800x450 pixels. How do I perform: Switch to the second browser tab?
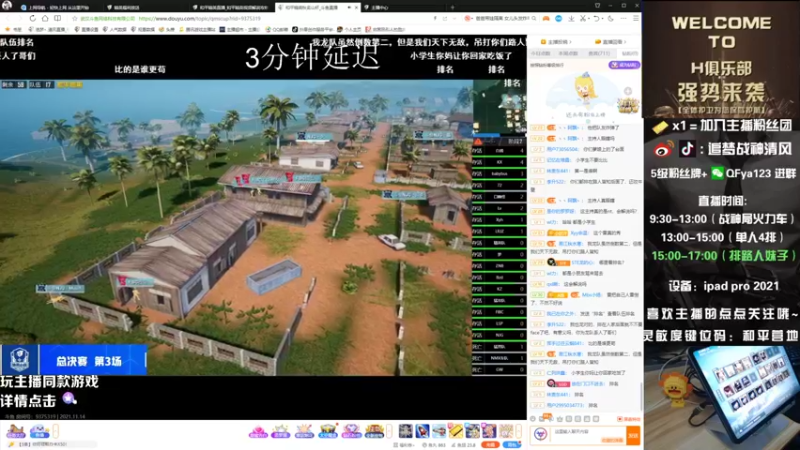click(x=145, y=7)
